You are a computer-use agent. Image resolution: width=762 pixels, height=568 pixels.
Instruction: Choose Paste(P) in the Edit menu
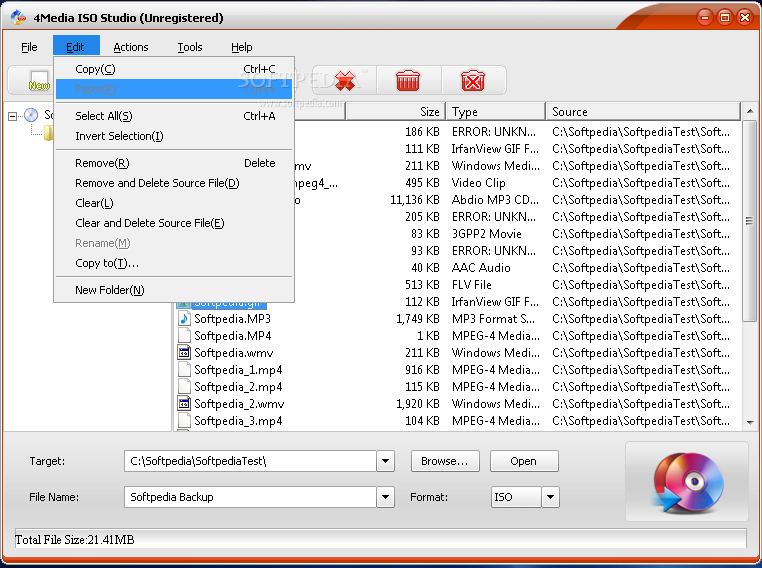(x=174, y=89)
